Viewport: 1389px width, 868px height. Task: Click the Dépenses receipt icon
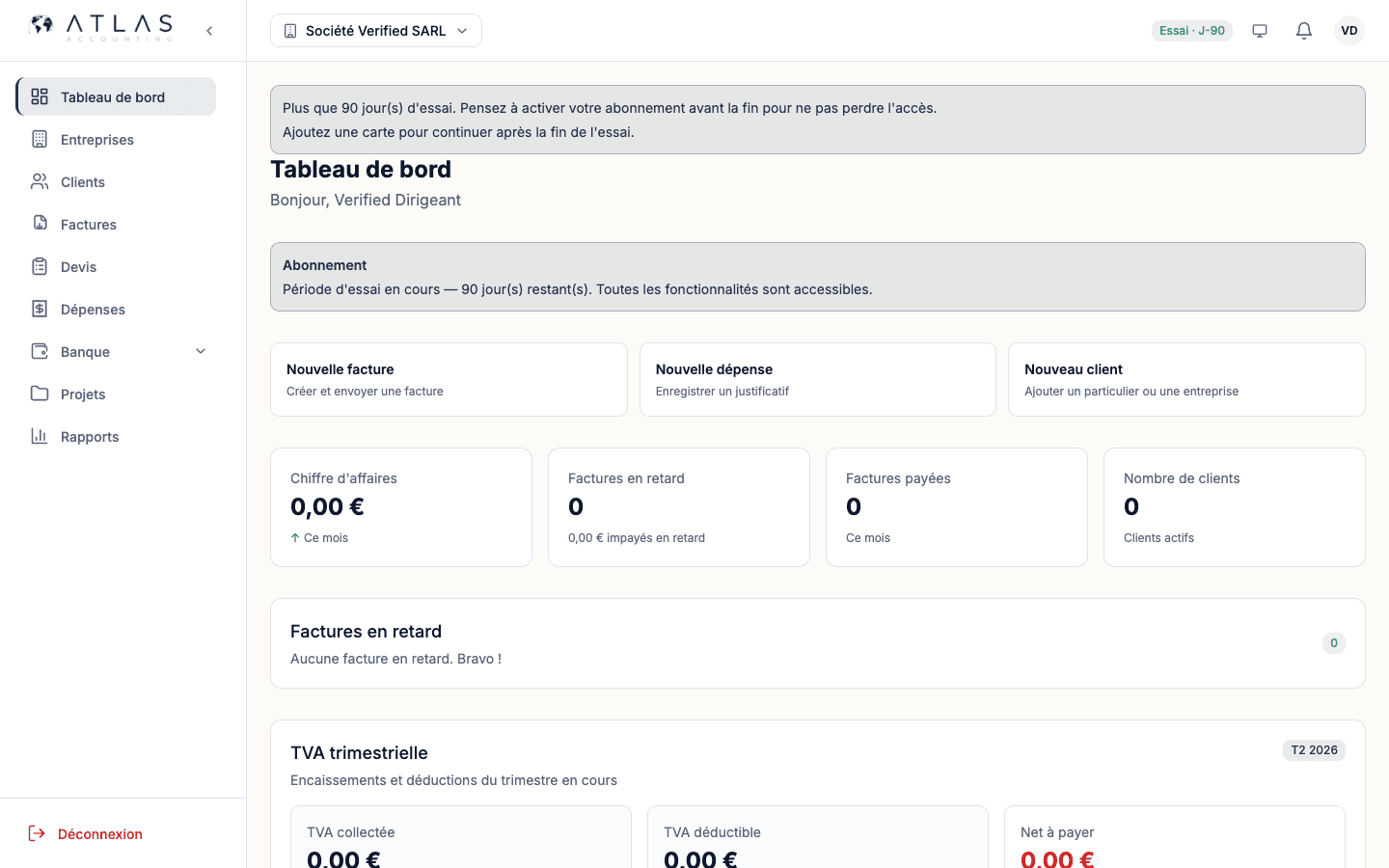point(40,309)
